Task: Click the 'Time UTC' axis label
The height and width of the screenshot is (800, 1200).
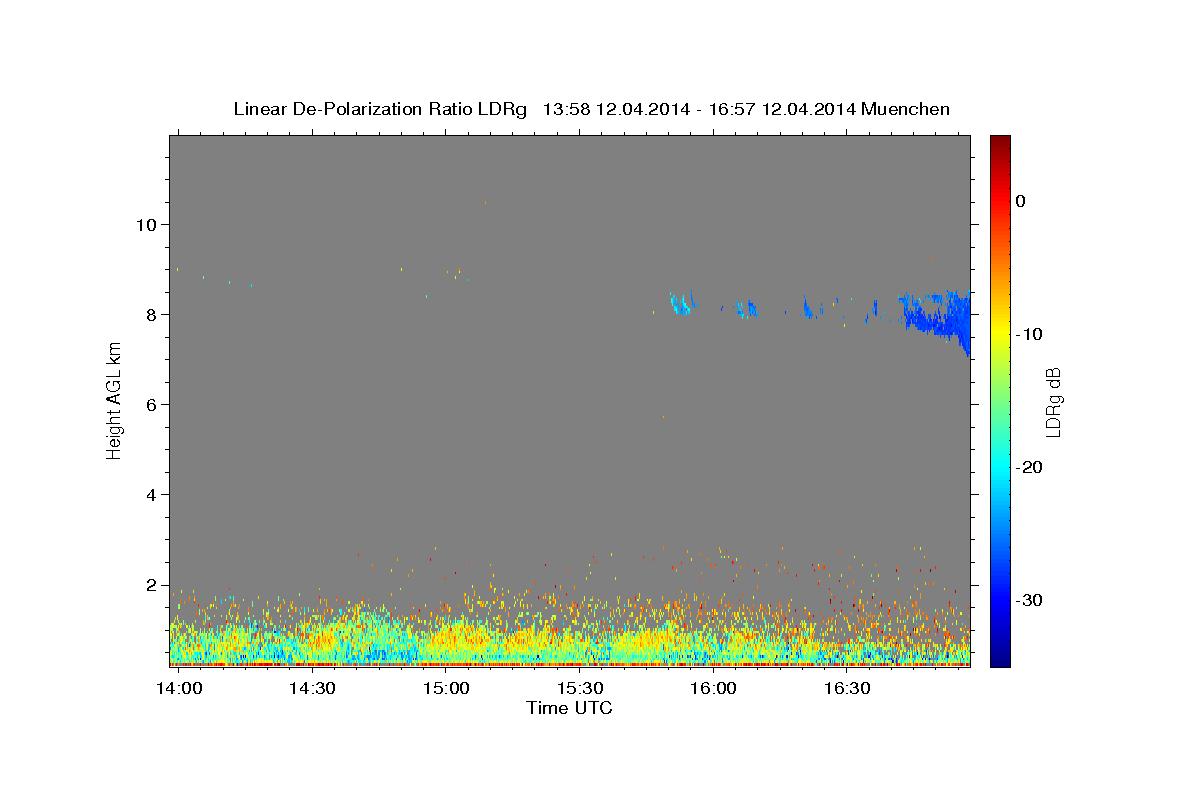Action: click(x=569, y=708)
